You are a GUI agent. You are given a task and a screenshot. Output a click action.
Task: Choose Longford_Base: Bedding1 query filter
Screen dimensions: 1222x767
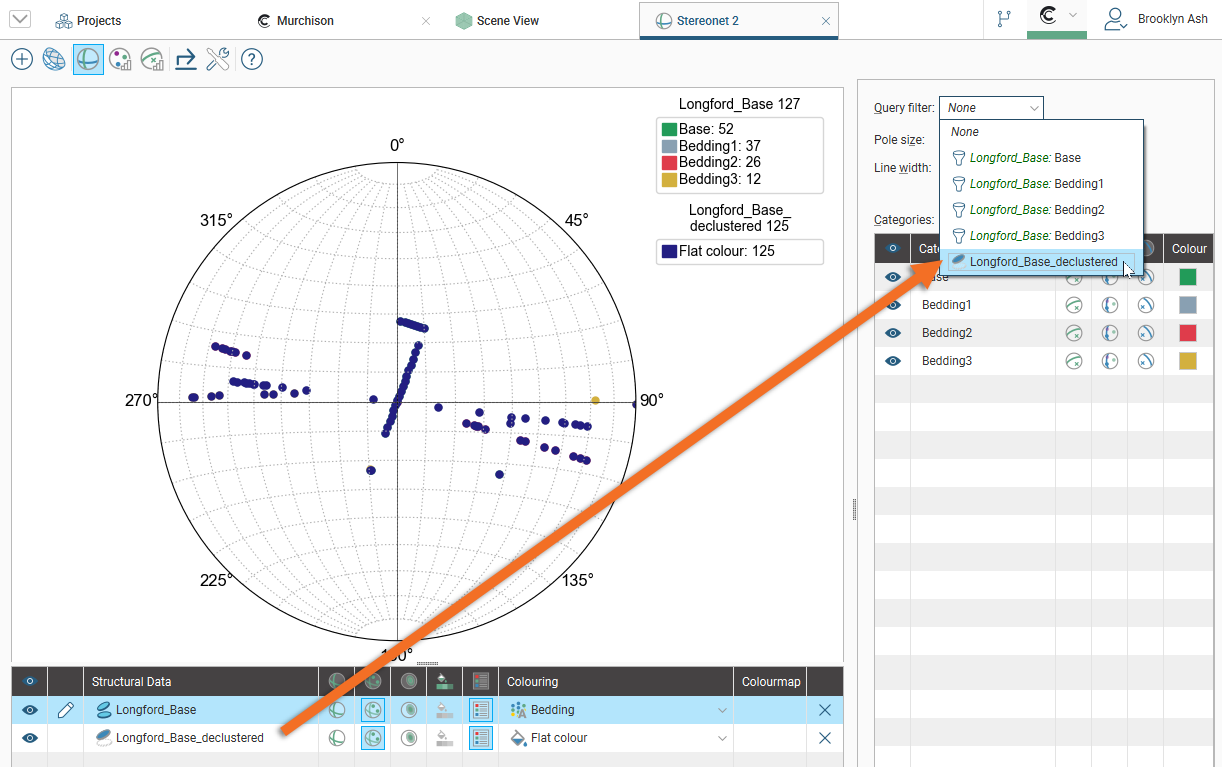pos(1041,184)
